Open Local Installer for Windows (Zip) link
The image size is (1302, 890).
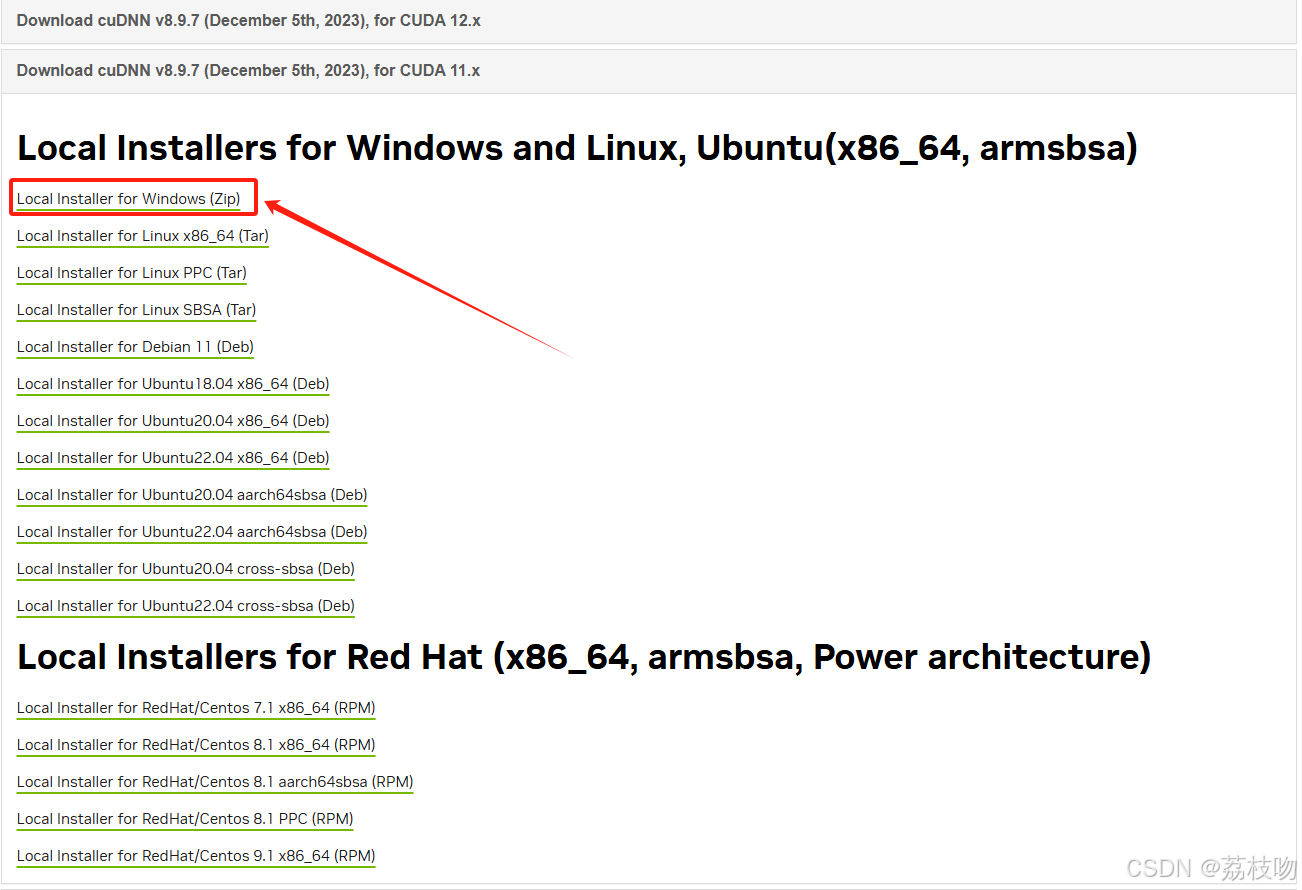pyautogui.click(x=129, y=199)
